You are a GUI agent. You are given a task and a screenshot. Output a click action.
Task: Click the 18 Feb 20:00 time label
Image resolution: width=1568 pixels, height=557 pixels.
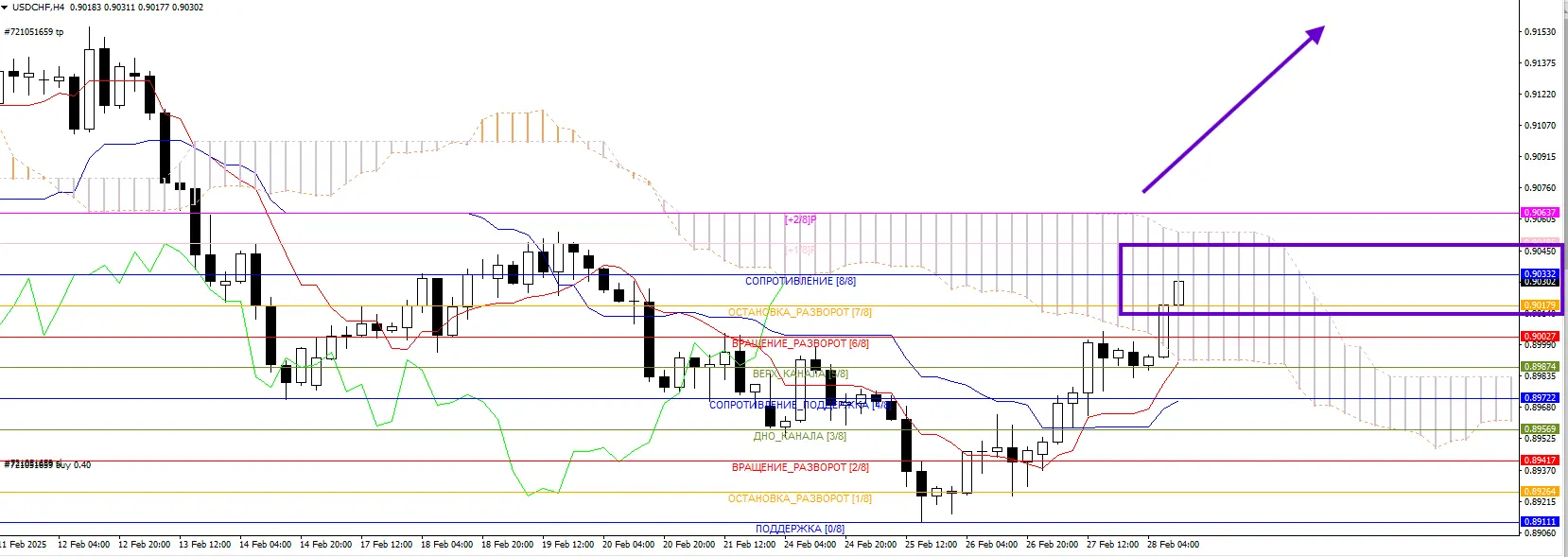(507, 545)
